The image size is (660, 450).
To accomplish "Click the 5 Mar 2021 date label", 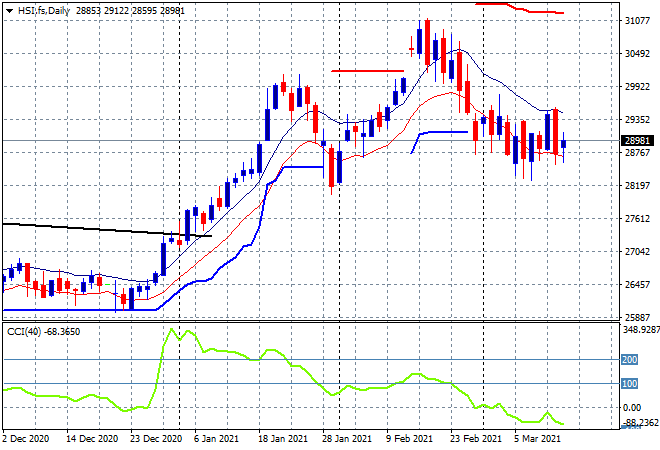I will [539, 438].
